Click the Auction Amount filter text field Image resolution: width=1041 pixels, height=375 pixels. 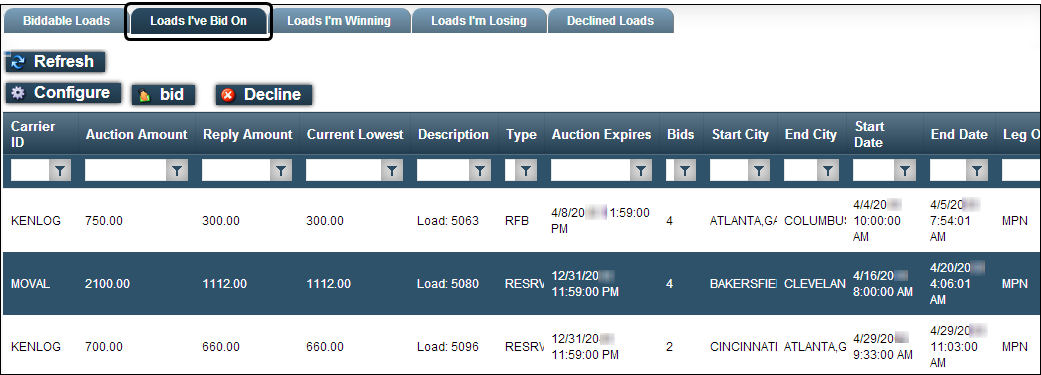tap(125, 171)
